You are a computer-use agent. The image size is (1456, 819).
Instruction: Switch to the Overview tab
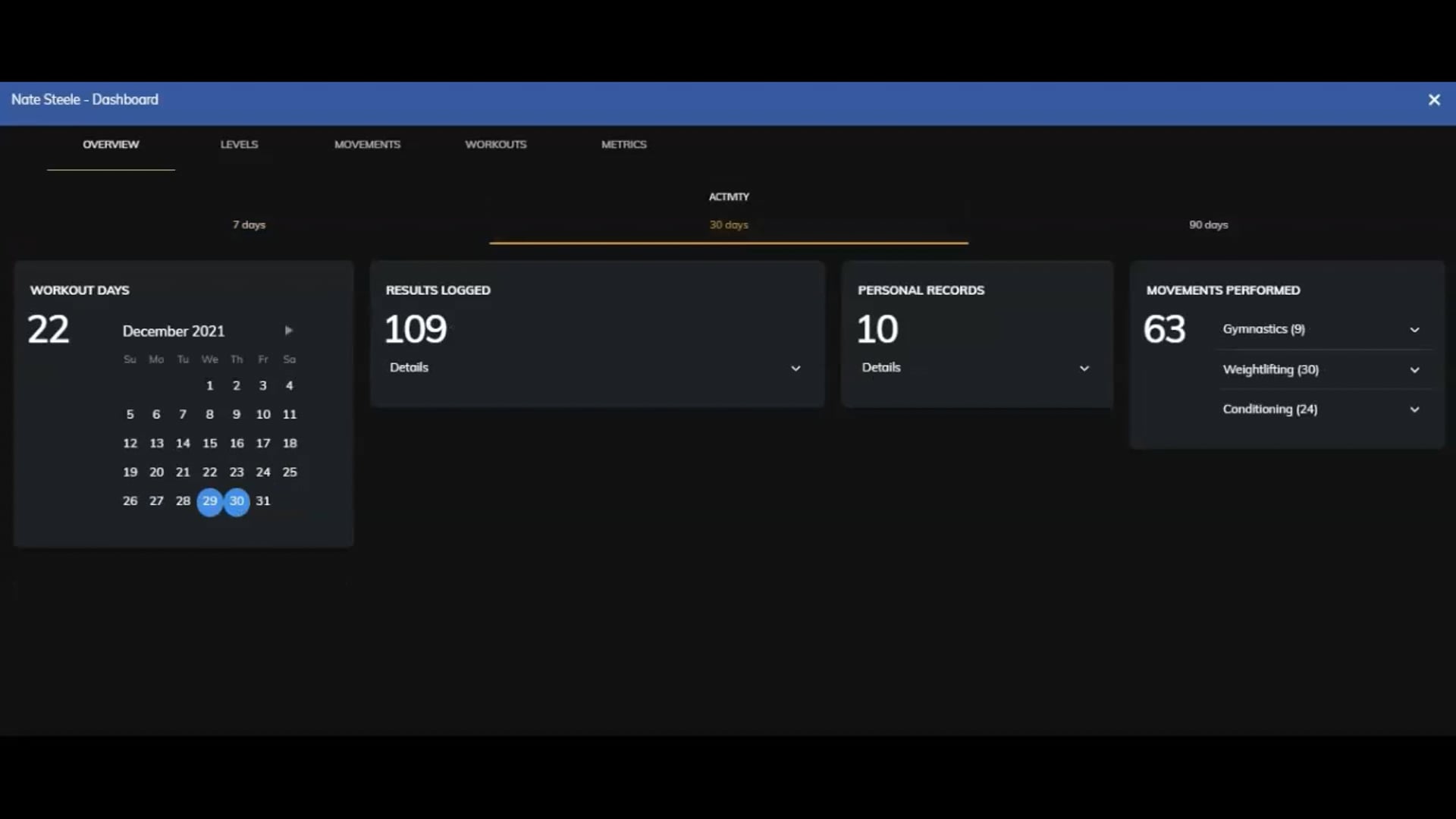[x=111, y=144]
